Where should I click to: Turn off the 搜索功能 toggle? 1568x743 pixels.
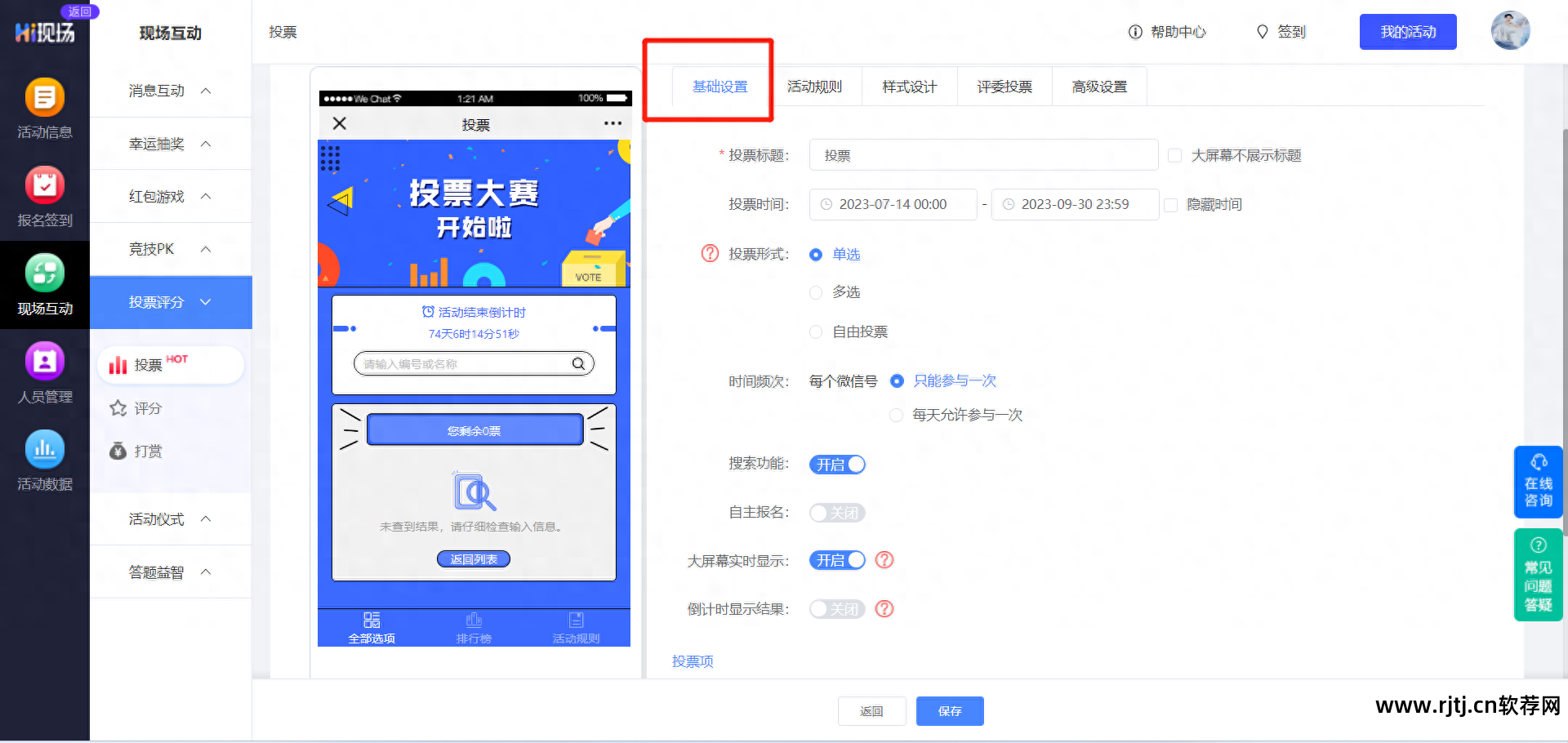click(x=836, y=464)
